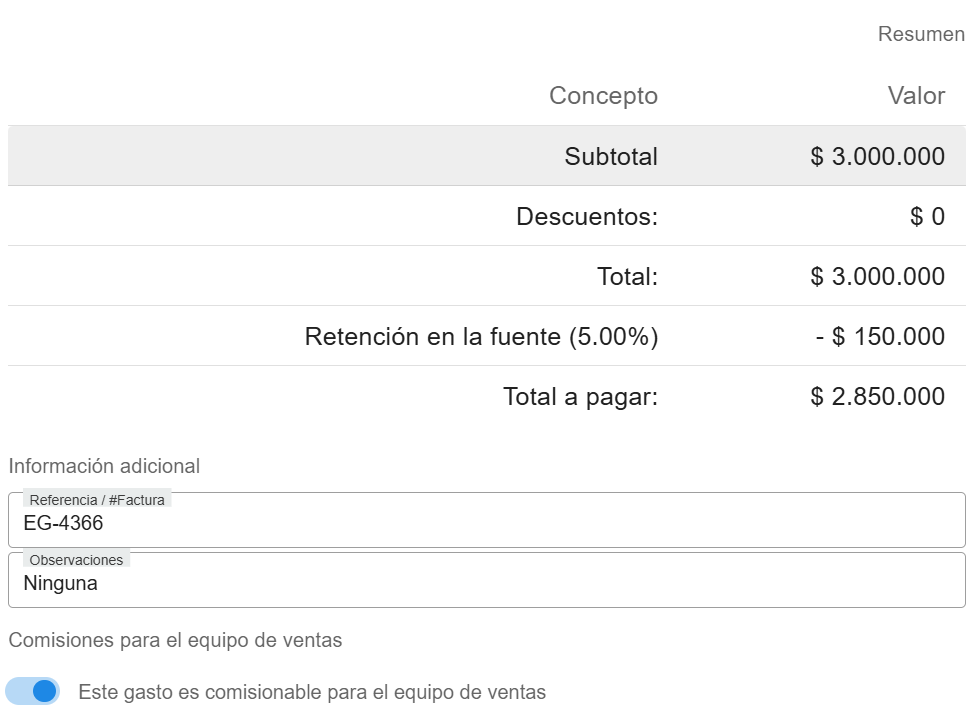Screen dimensions: 974x721
Task: Click the Descuentos label
Action: 587,216
